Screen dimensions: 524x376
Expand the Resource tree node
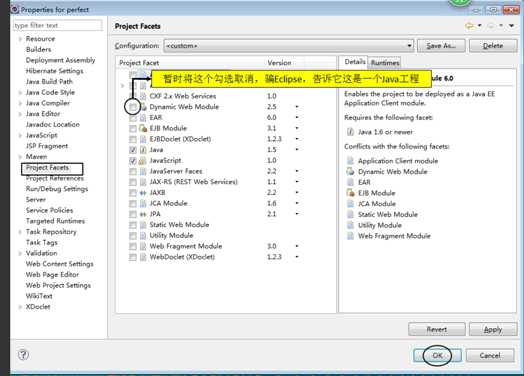pos(20,39)
